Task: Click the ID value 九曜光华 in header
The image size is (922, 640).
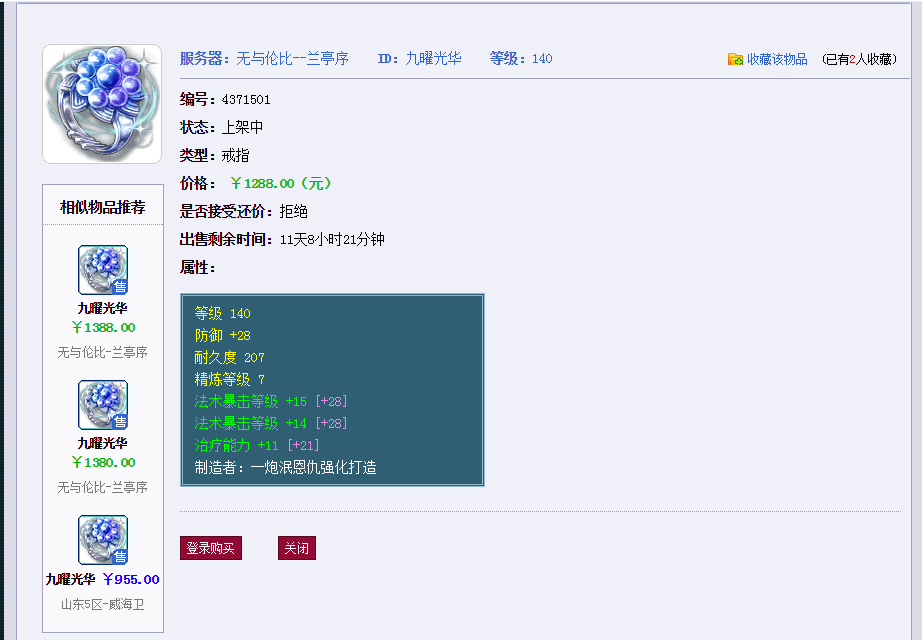Action: coord(433,58)
